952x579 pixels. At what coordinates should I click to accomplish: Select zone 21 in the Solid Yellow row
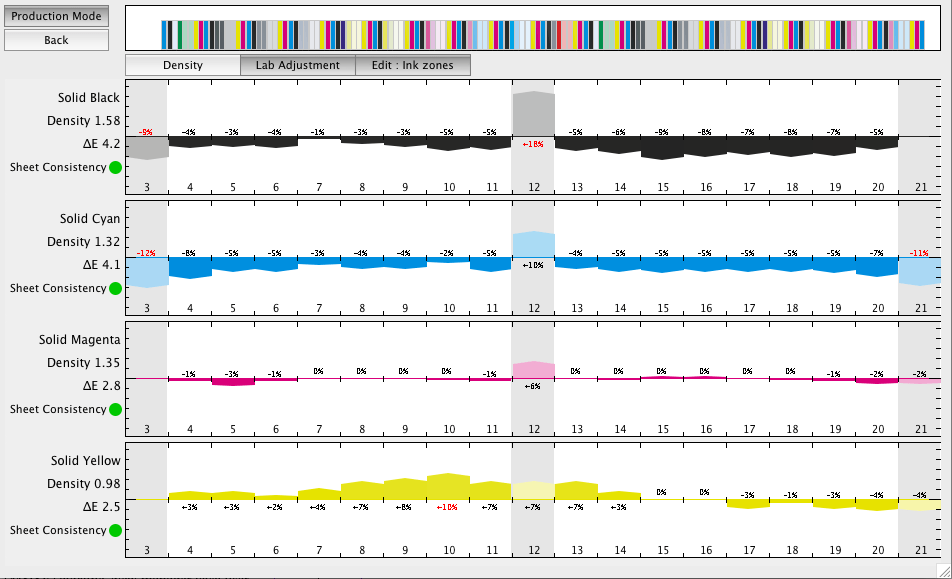tap(919, 550)
